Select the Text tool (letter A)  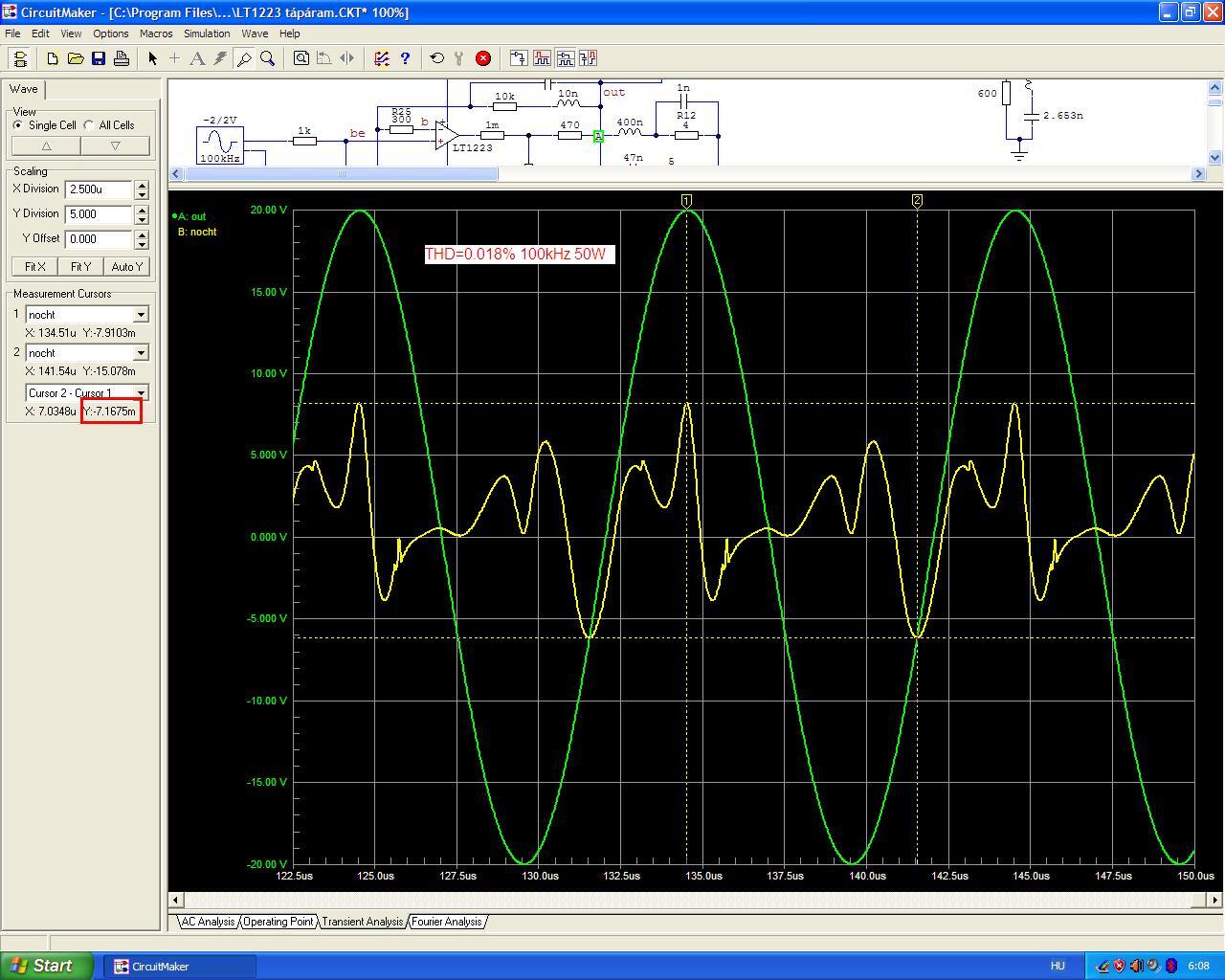point(197,58)
